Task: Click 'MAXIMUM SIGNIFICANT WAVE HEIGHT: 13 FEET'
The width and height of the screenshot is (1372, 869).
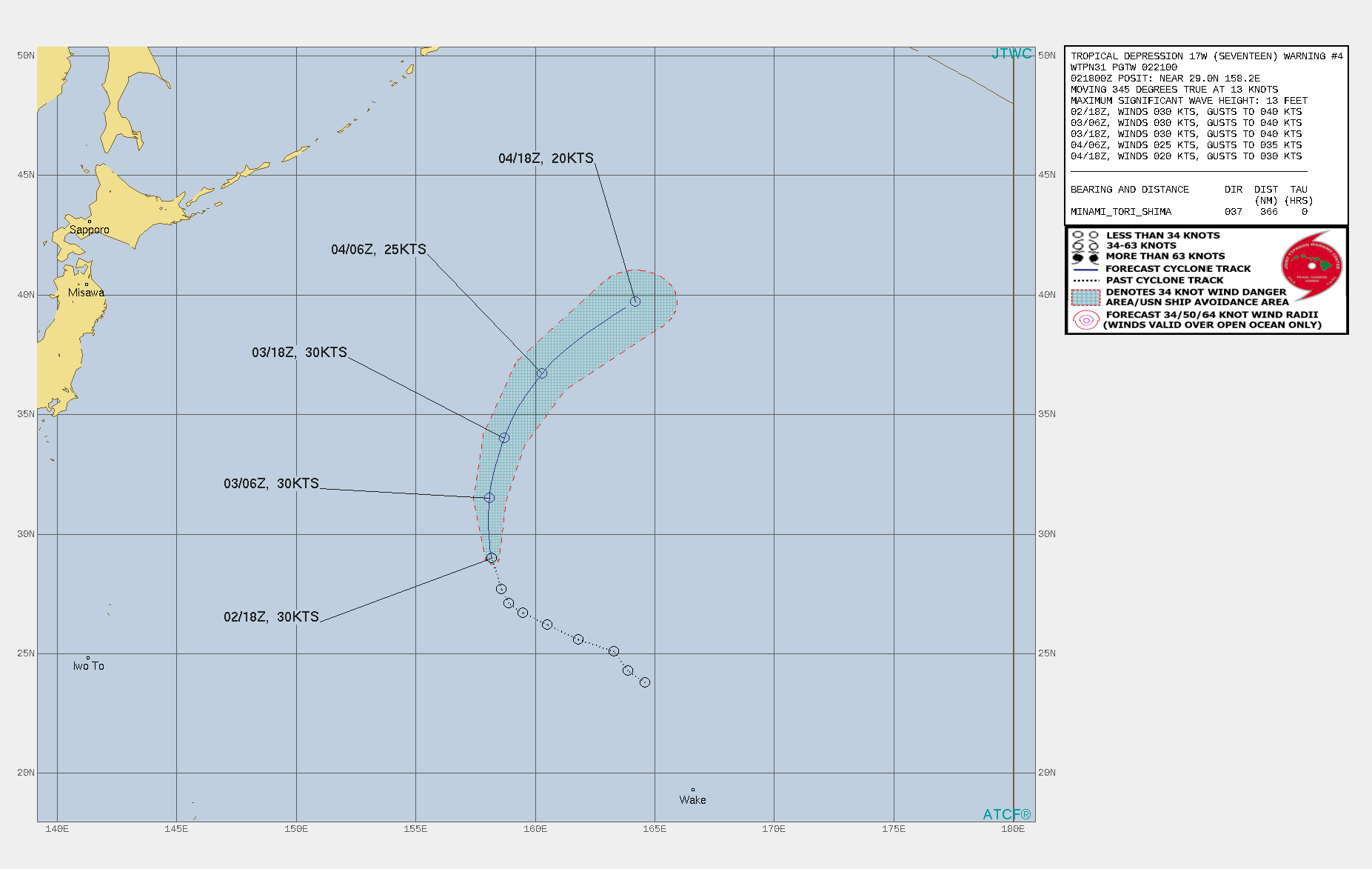Action: (x=1188, y=101)
